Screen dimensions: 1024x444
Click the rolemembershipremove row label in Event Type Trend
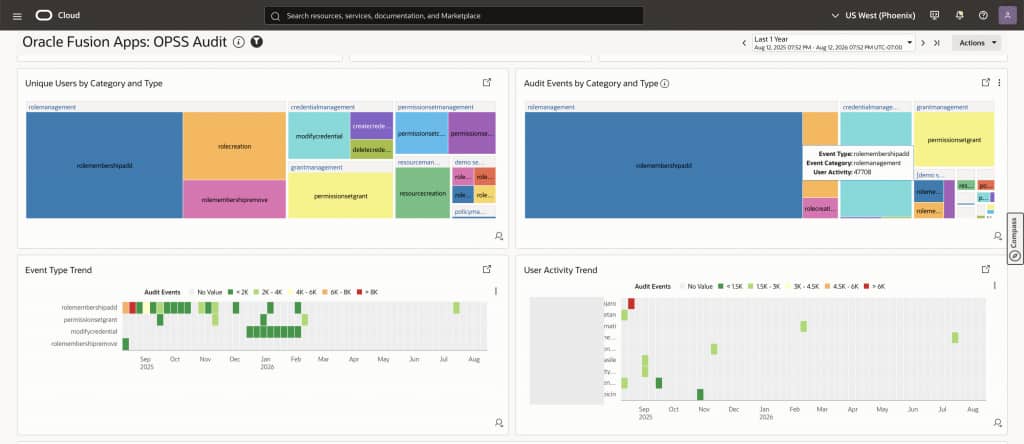86,343
